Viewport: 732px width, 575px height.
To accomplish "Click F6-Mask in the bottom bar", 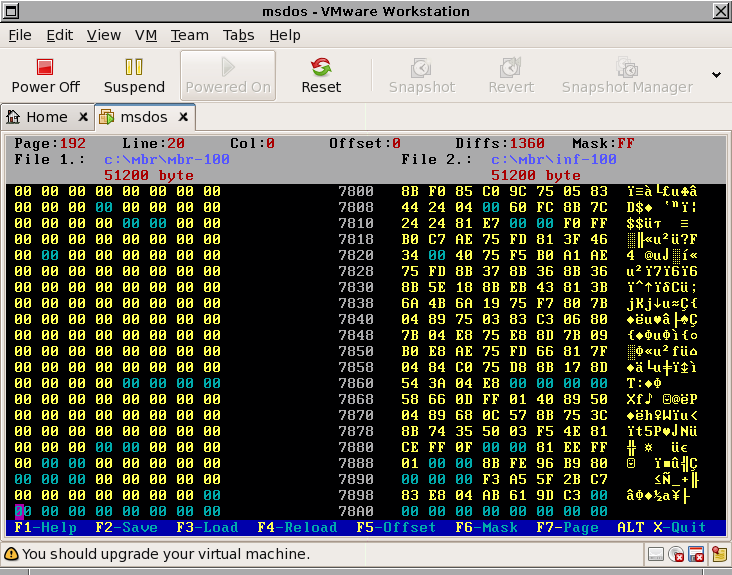I will (486, 527).
